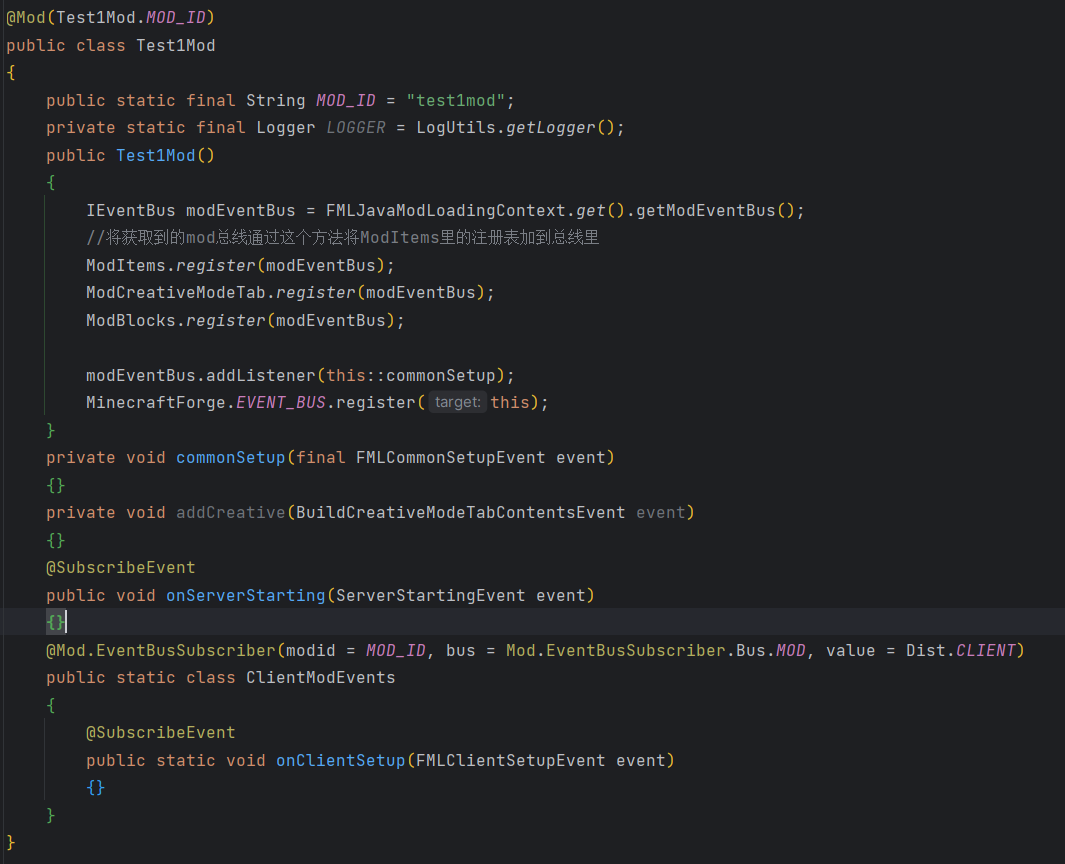The height and width of the screenshot is (864, 1065).
Task: Click the onServerStarting method name
Action: coord(245,596)
